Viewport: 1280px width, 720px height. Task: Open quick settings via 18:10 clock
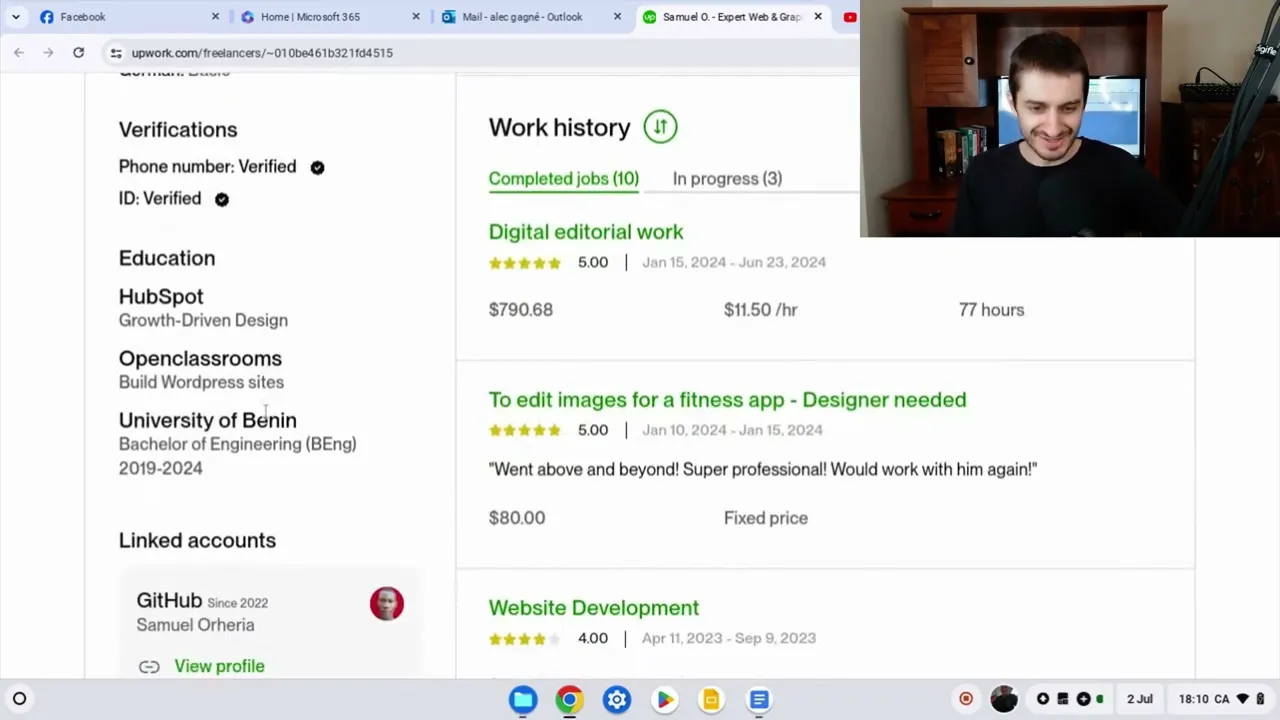pos(1221,699)
